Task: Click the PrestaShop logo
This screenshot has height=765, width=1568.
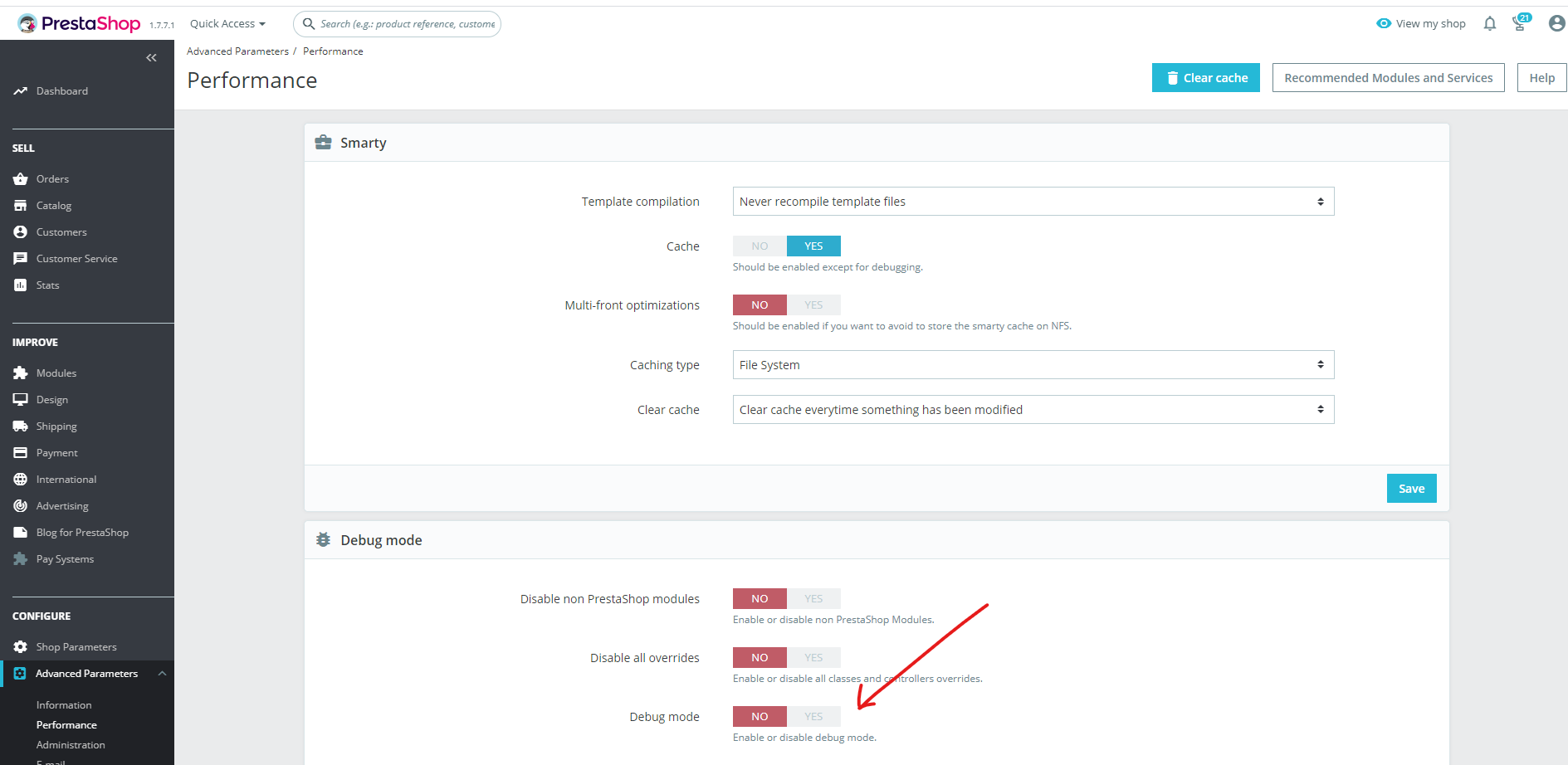Action: point(79,23)
